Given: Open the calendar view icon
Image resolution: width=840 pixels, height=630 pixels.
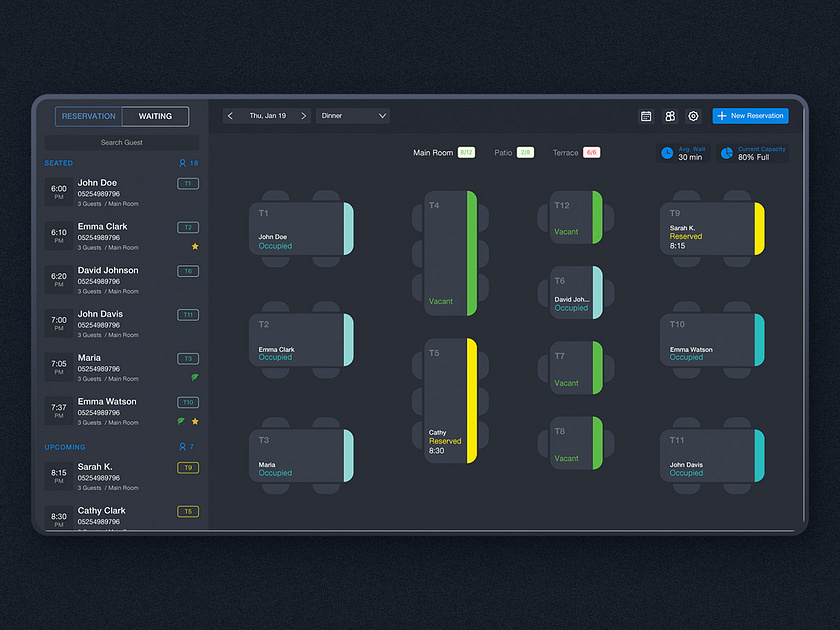Looking at the screenshot, I should click(646, 116).
